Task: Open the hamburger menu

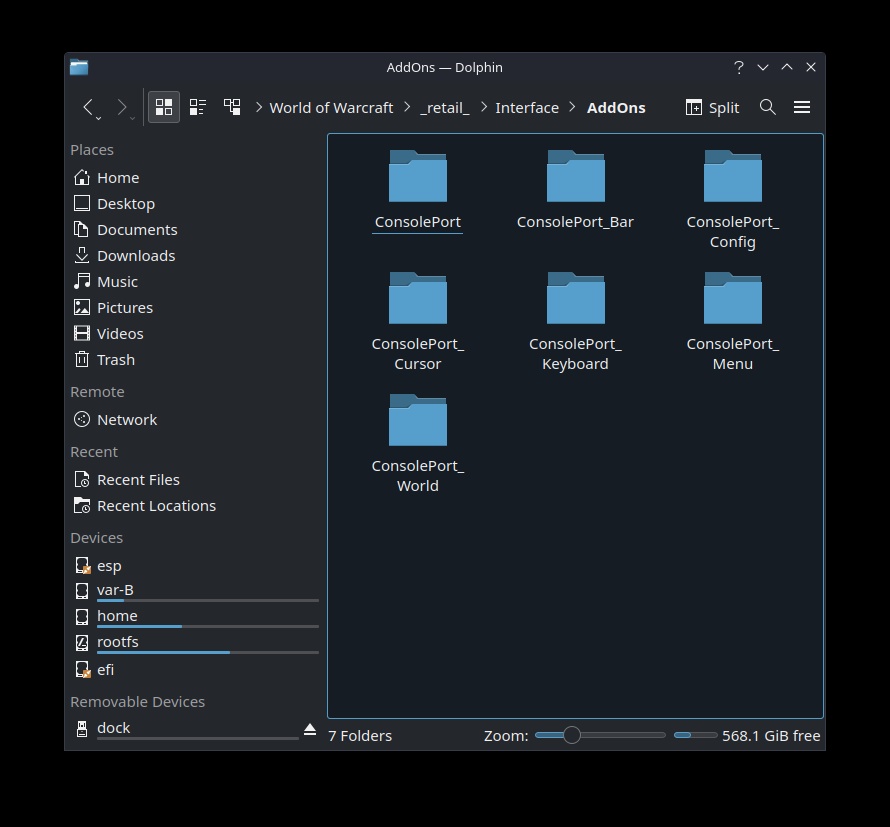Action: pyautogui.click(x=801, y=107)
